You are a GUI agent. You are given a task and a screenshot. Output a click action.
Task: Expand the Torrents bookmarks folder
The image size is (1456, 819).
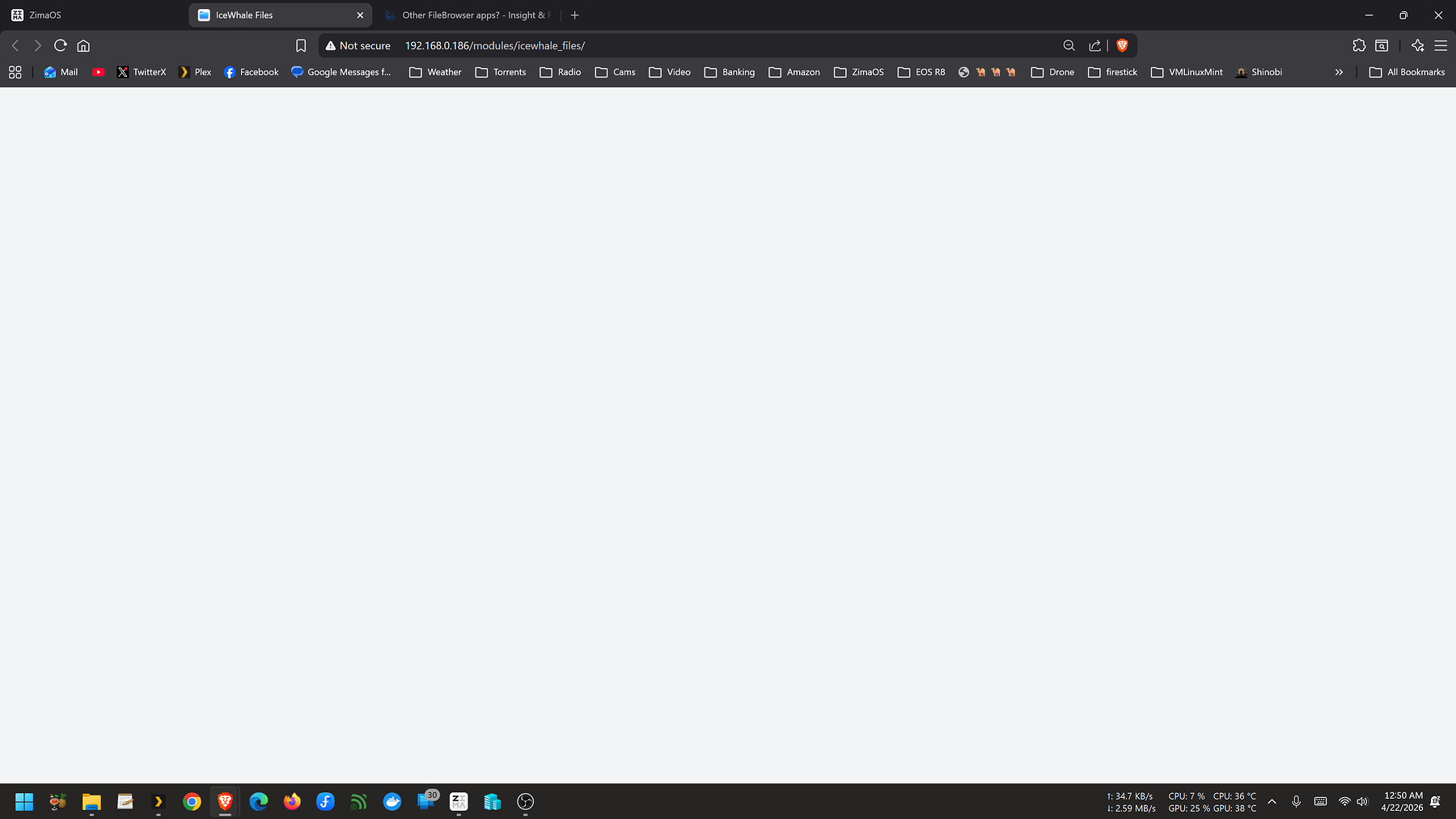click(x=501, y=72)
